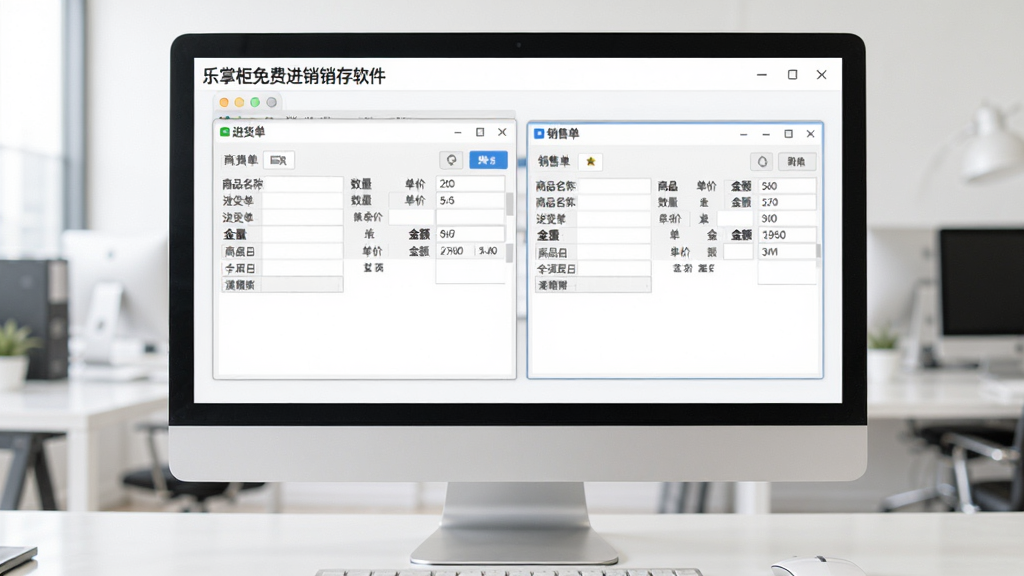Screen dimensions: 1024x576
Task: Maximize the main 乐掌柜免费进销销存软件 window
Action: (x=792, y=74)
